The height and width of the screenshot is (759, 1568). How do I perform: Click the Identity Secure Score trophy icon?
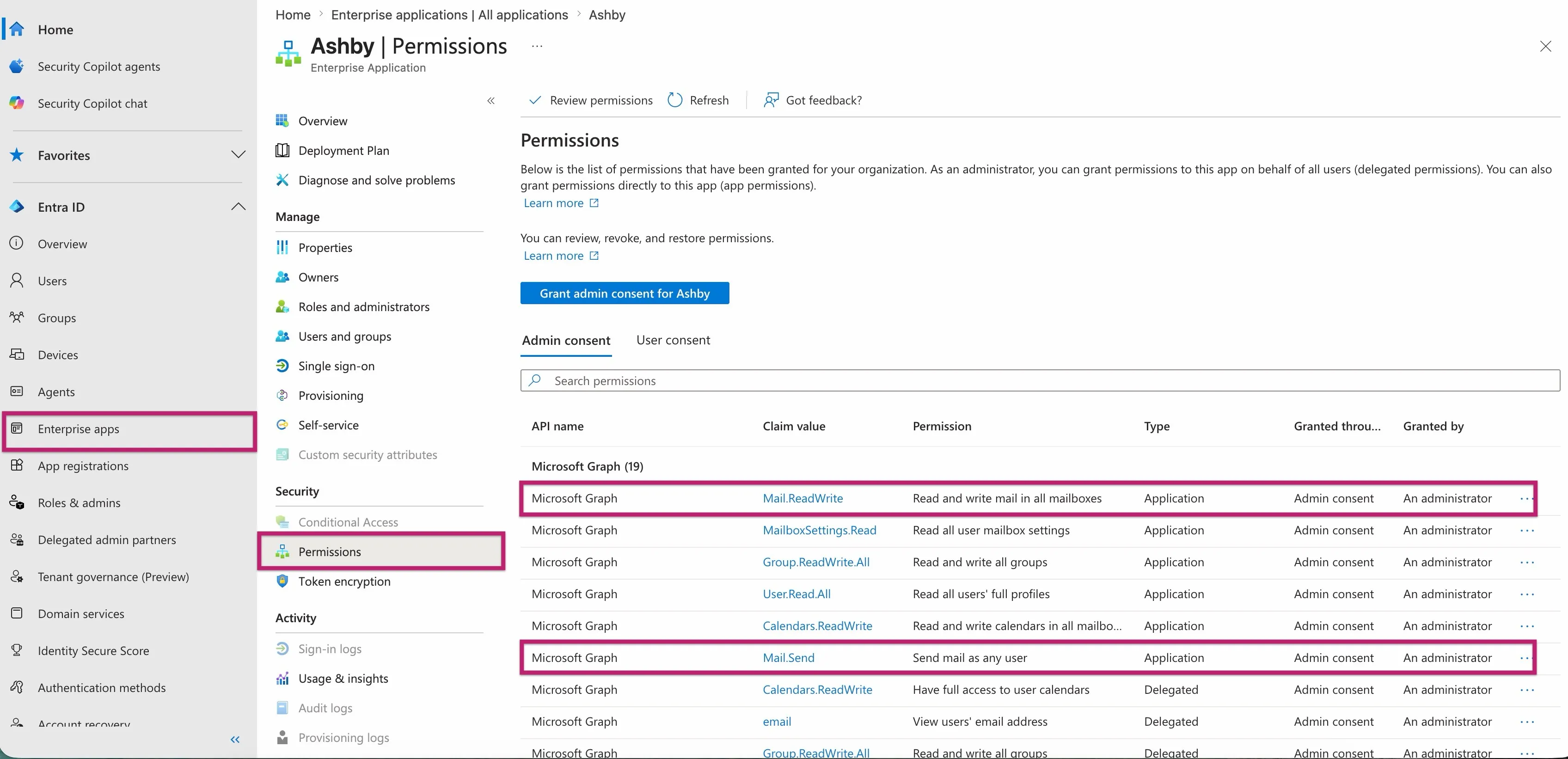[x=17, y=651]
